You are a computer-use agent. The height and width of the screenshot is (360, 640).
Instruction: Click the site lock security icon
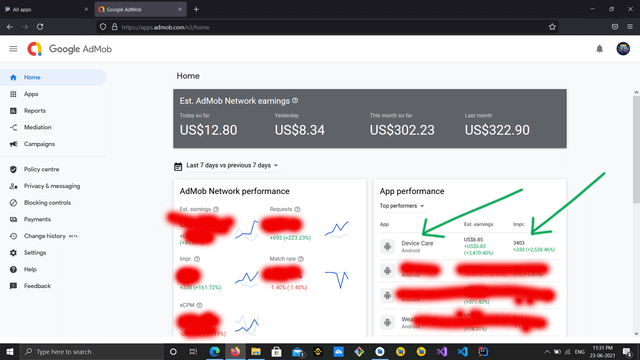pos(115,27)
